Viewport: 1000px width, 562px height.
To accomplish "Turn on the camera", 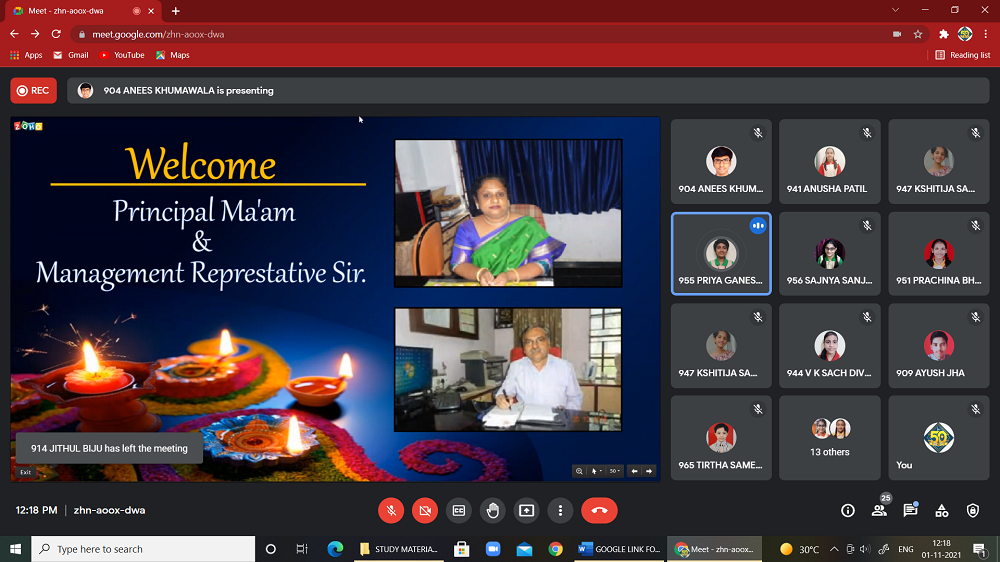I will click(425, 510).
